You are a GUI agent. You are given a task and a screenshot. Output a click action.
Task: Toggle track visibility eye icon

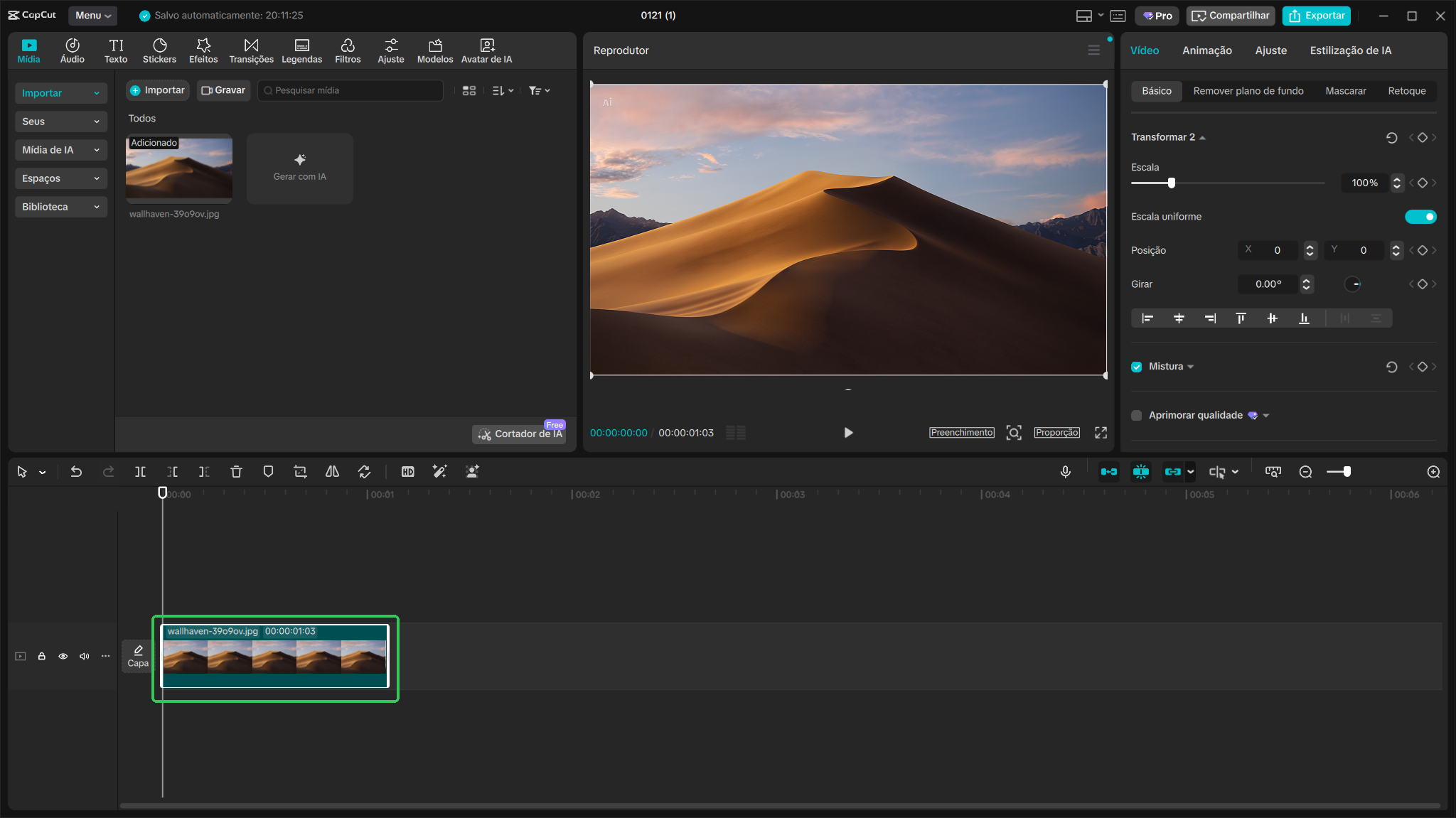click(63, 656)
